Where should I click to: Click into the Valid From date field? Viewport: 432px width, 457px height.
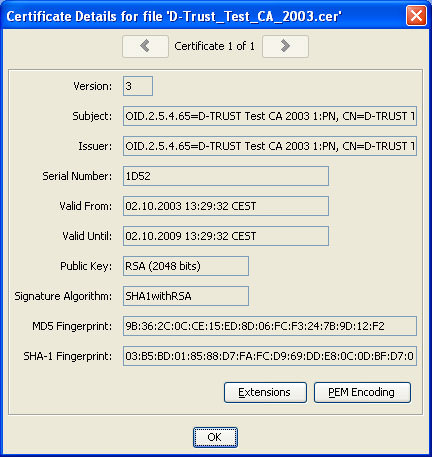[226, 206]
